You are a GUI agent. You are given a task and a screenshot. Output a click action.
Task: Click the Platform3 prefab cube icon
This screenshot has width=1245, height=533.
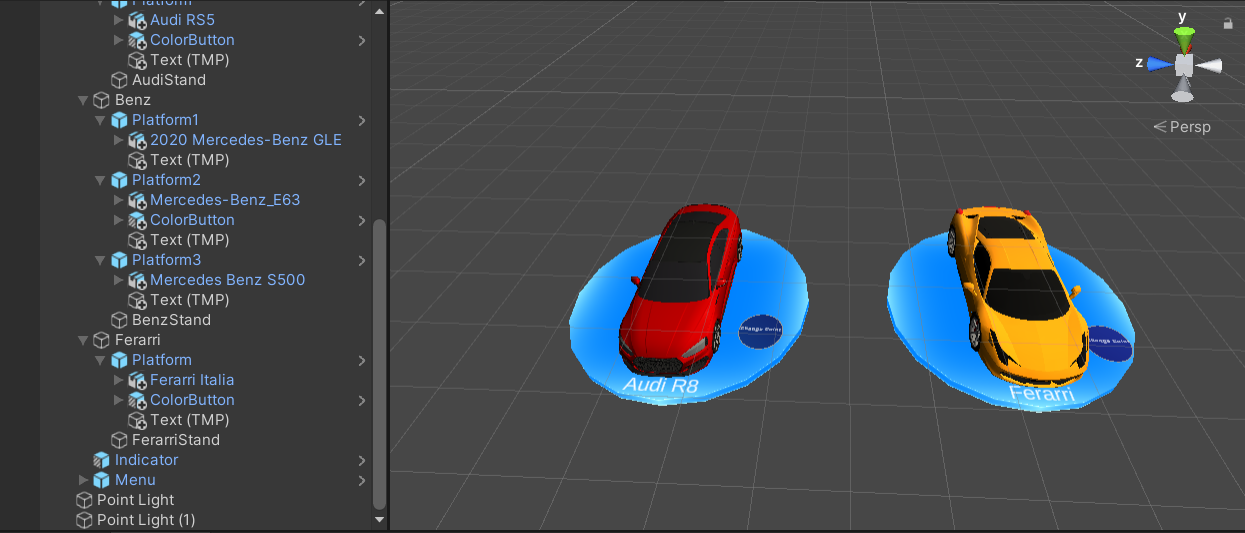120,260
